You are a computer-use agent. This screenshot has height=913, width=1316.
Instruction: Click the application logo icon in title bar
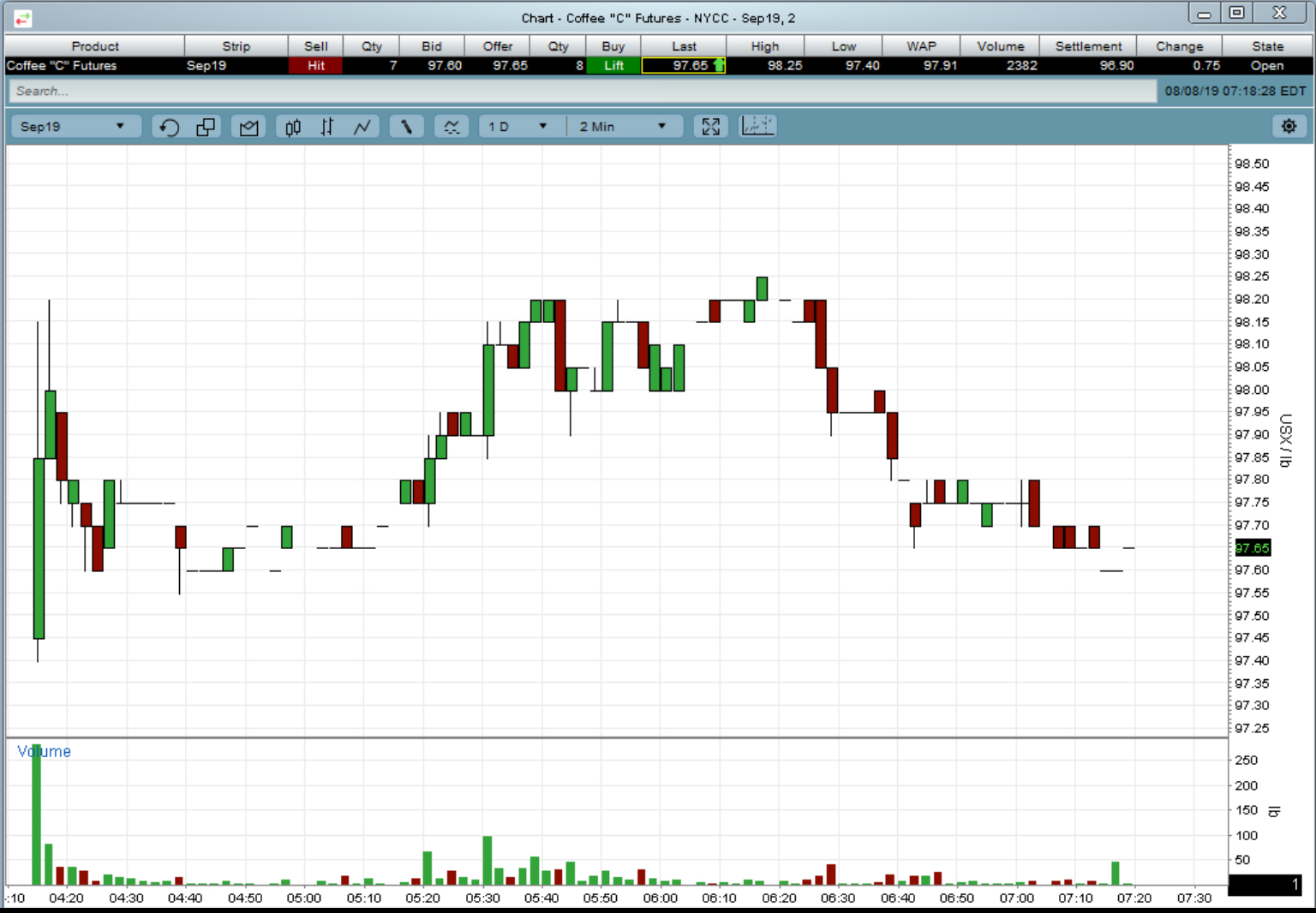pos(22,18)
